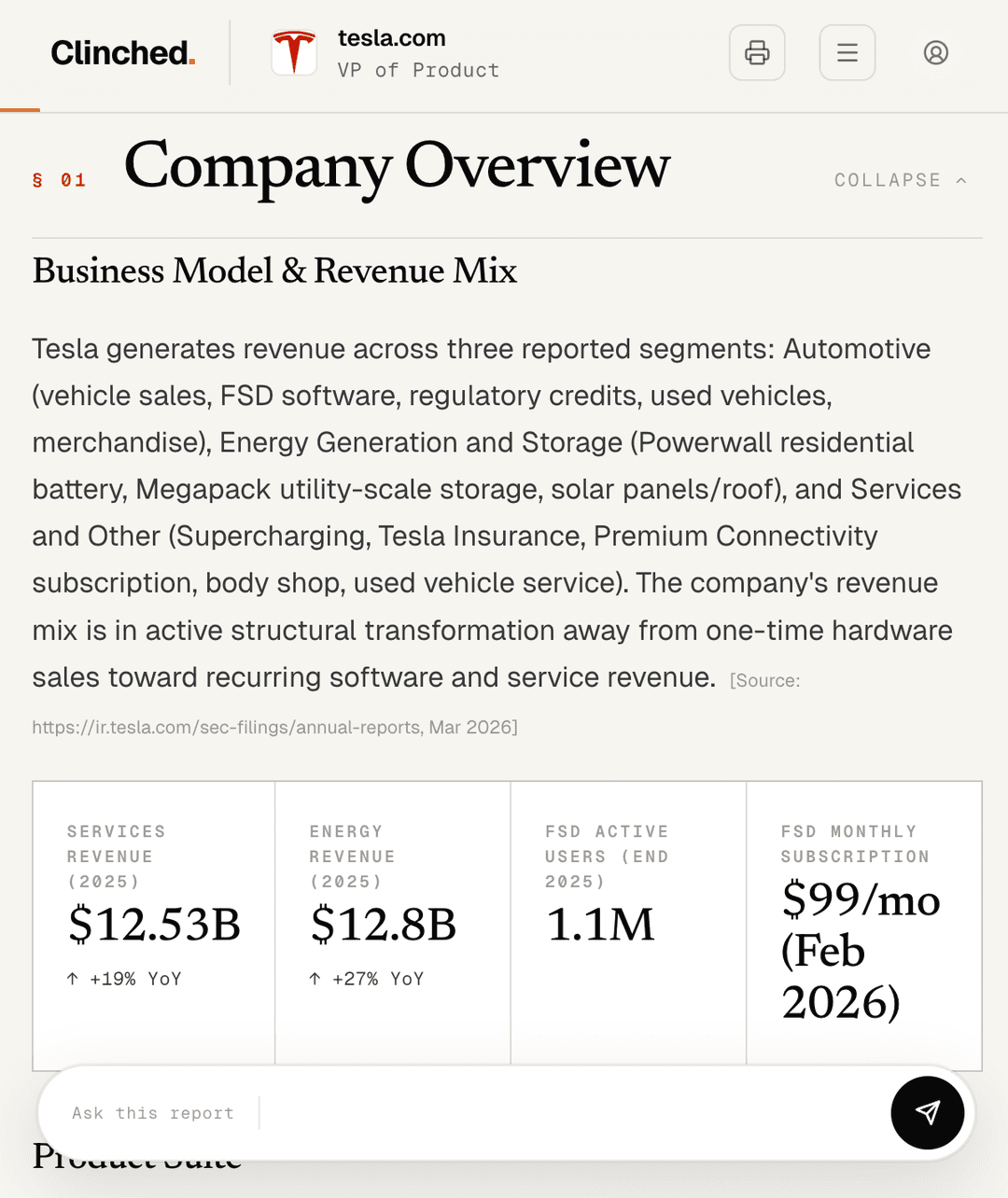Open the hamburger menu
This screenshot has width=1008, height=1198.
(x=847, y=52)
